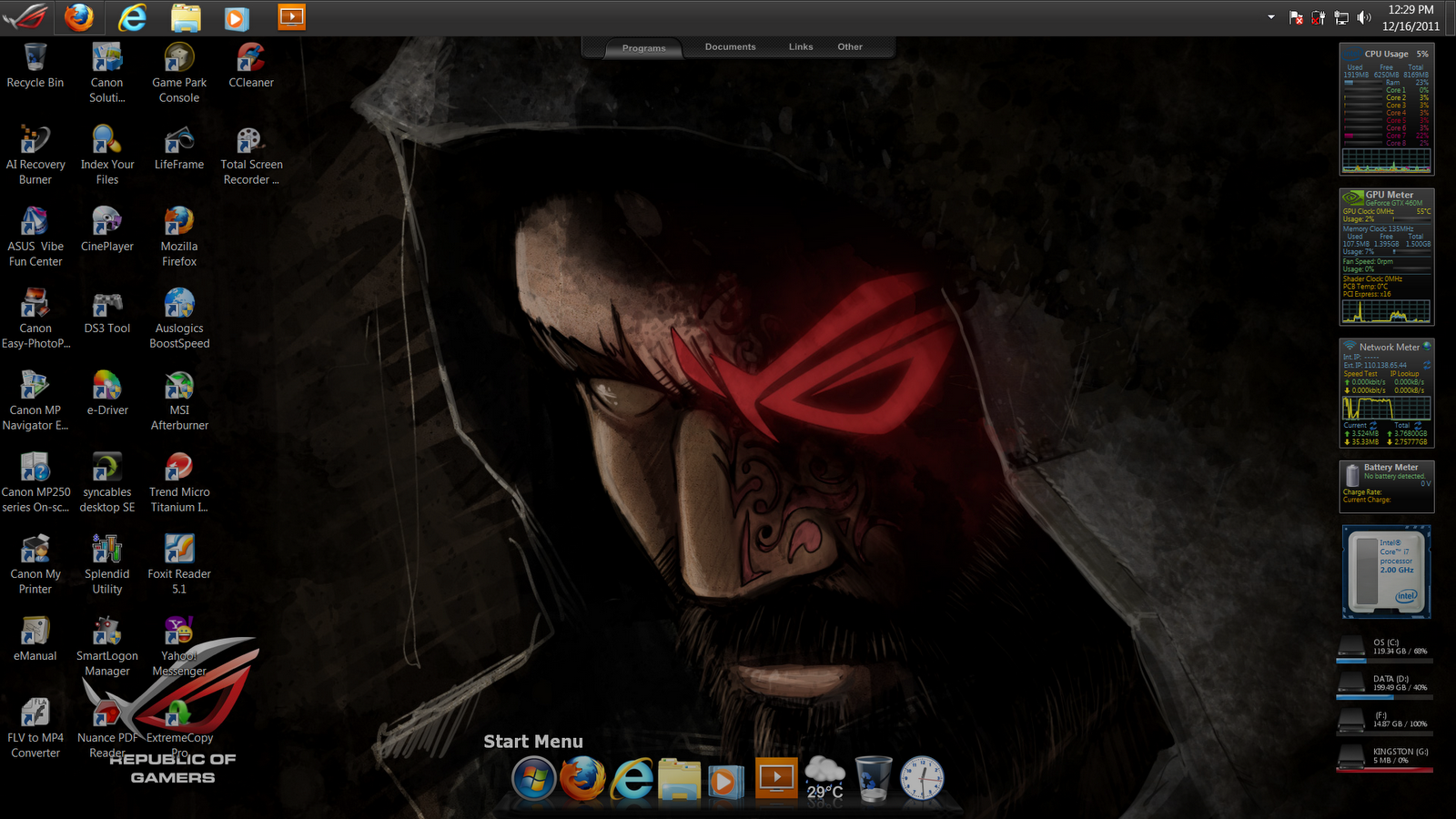Viewport: 1456px width, 819px height.
Task: Switch to the Documents tab
Action: pos(730,46)
